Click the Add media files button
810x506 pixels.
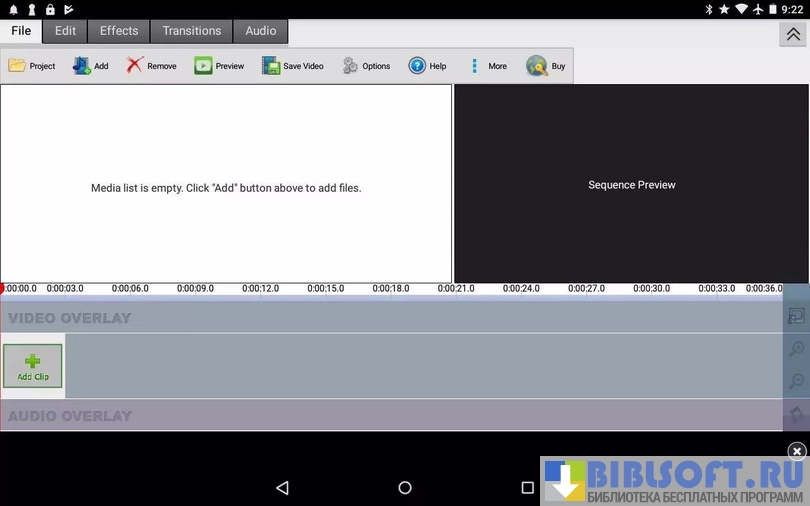[90, 66]
